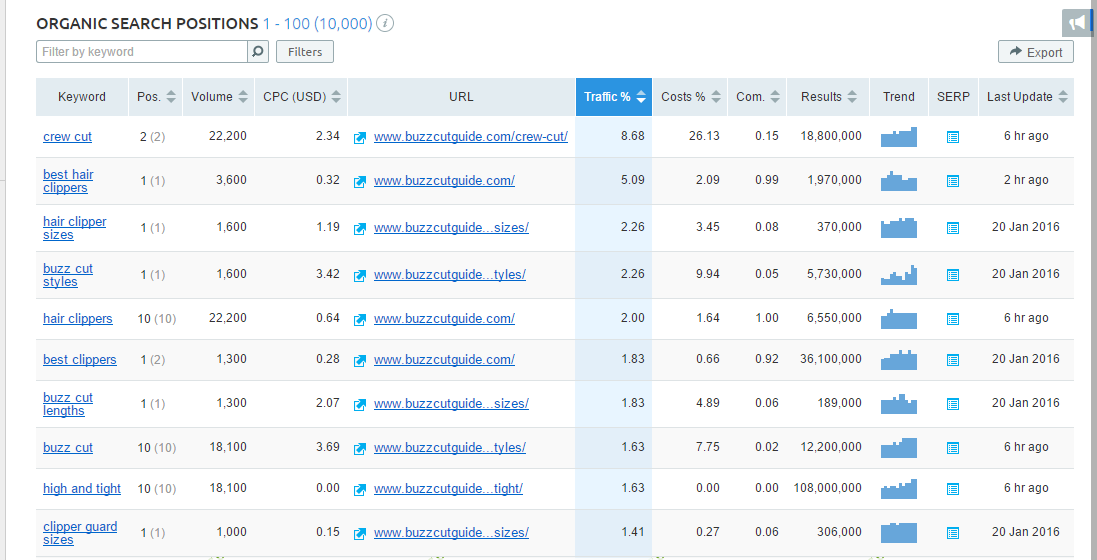
Task: Click the info icon next to Organic Search Positions
Action: pos(386,23)
